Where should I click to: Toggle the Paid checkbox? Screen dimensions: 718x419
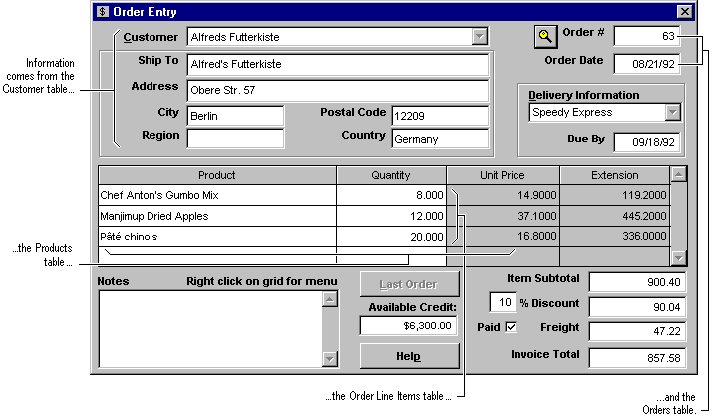[x=511, y=327]
